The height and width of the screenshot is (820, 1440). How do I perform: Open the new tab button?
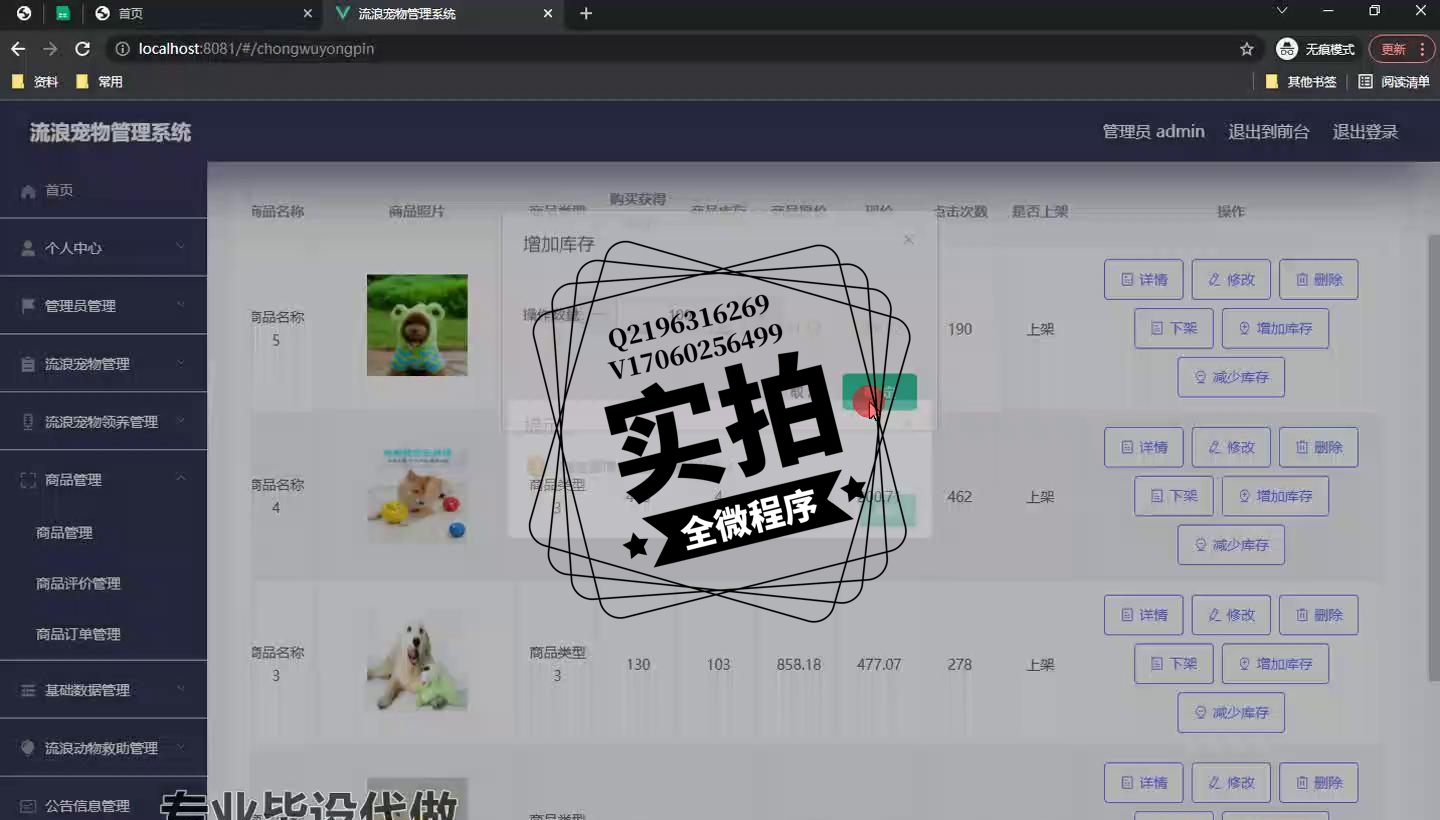point(586,14)
